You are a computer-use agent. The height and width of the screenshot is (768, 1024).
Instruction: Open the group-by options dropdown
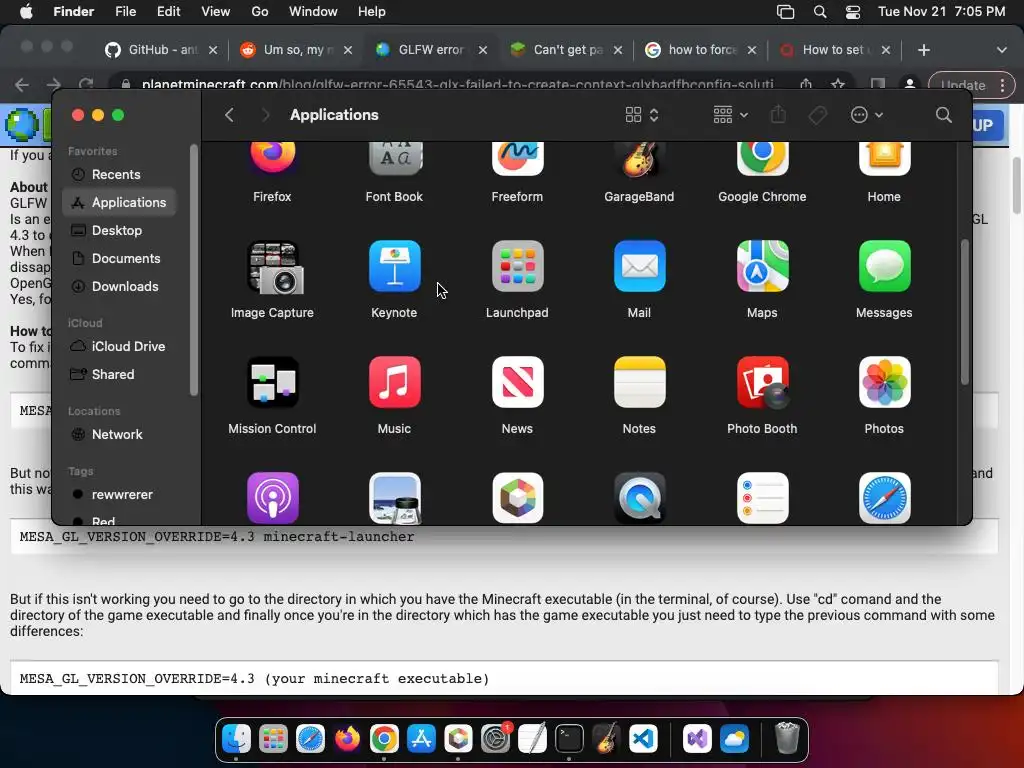click(730, 115)
